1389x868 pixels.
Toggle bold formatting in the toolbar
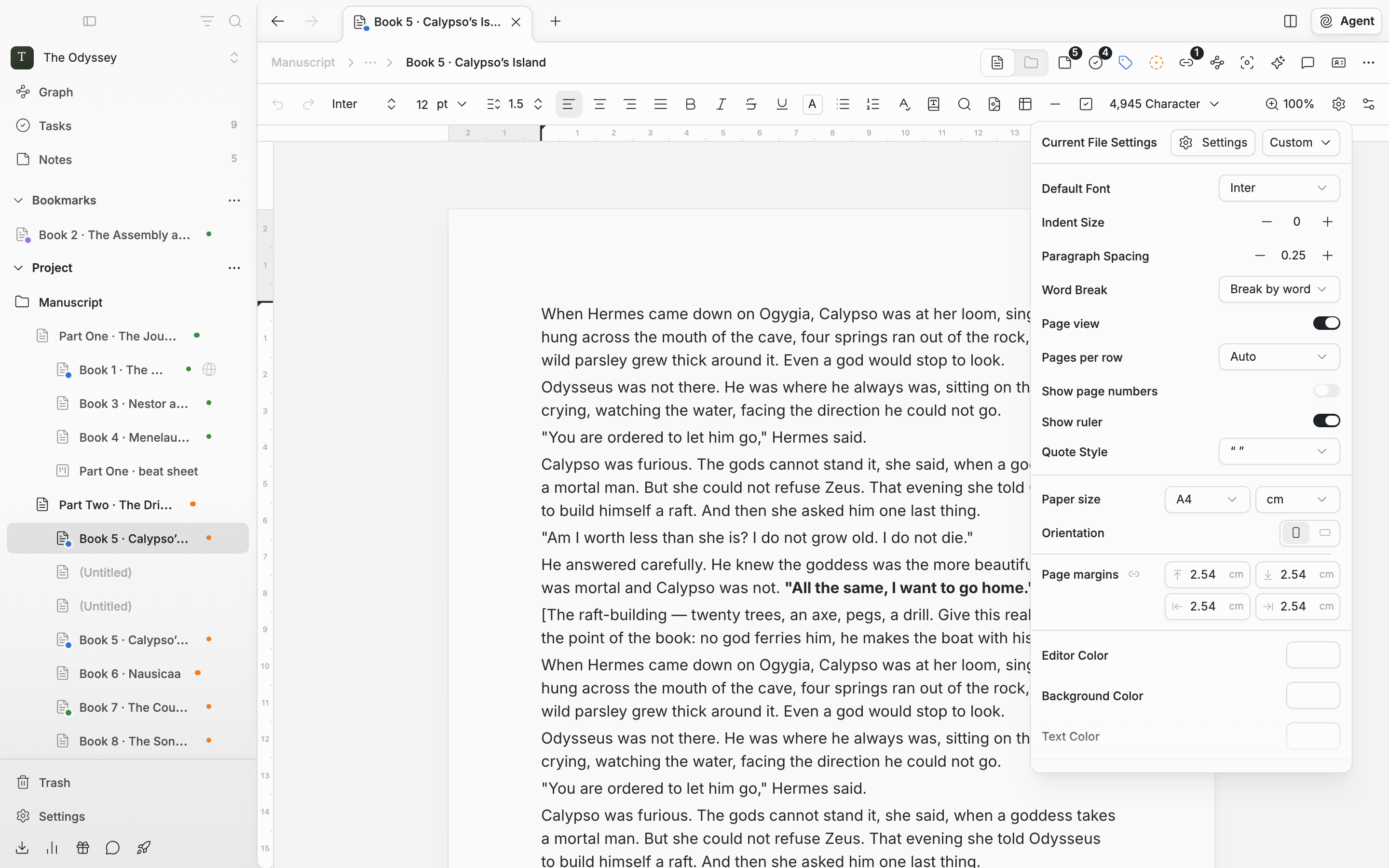(x=691, y=104)
